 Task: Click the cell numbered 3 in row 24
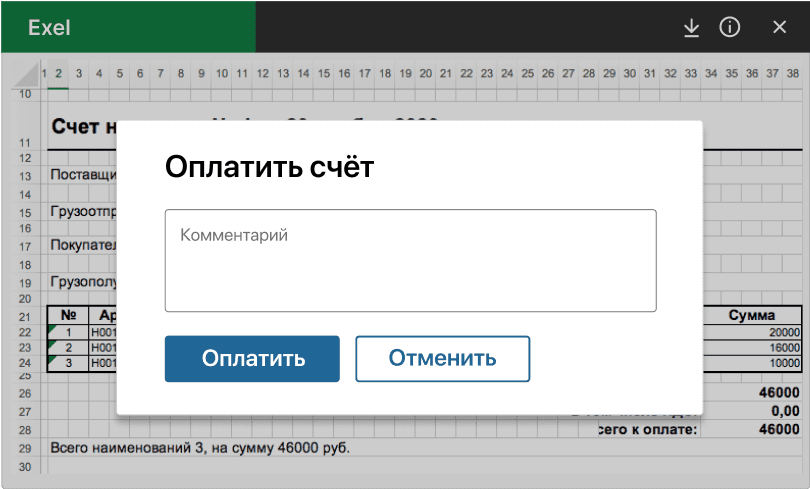pyautogui.click(x=69, y=363)
